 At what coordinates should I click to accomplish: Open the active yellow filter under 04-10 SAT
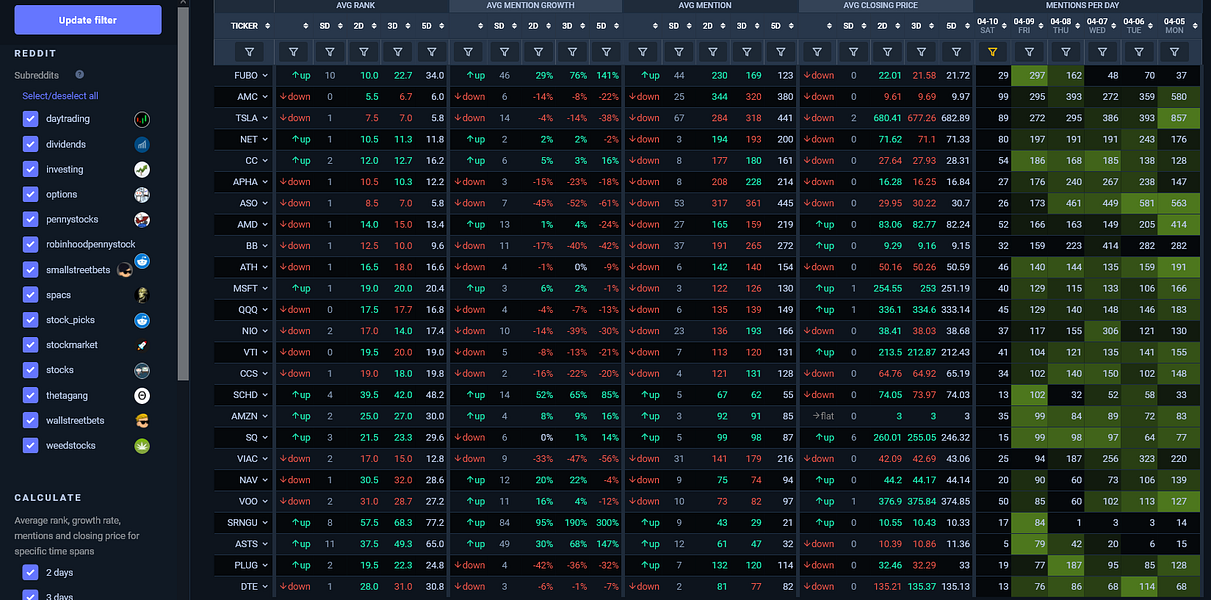991,51
